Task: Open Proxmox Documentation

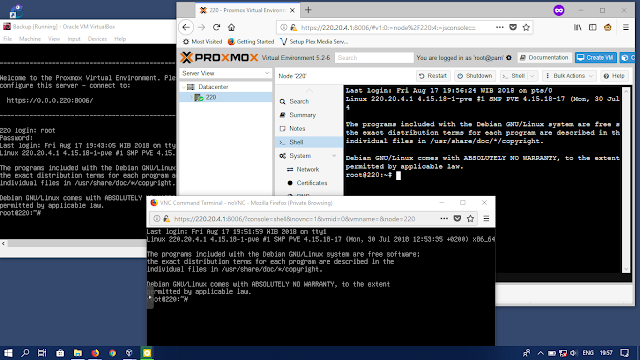Action: (x=544, y=58)
